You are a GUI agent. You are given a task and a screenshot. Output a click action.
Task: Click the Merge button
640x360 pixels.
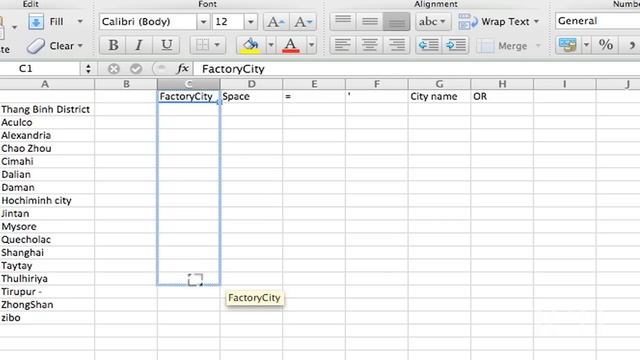pos(502,46)
